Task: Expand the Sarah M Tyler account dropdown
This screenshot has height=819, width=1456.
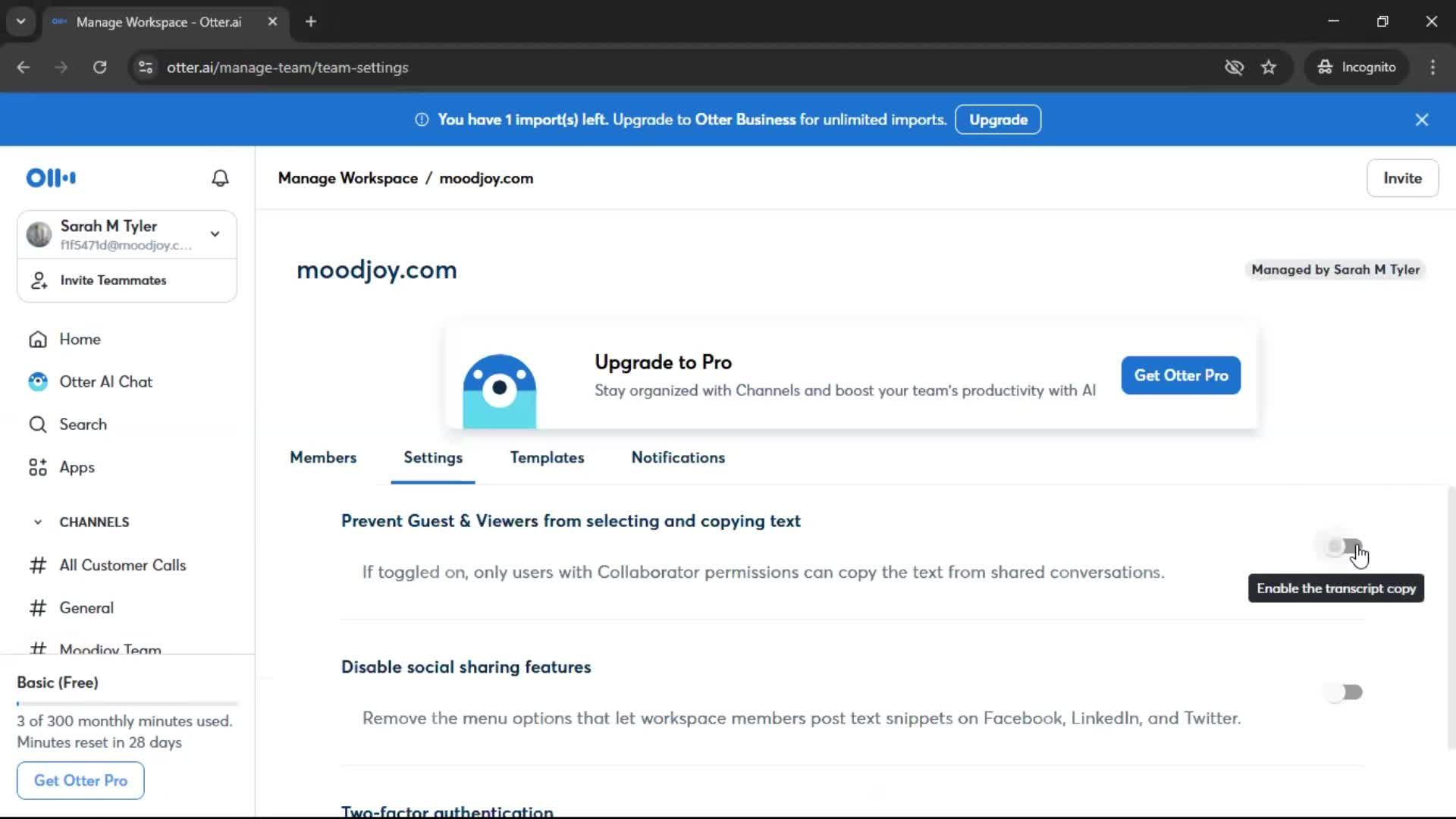Action: tap(215, 234)
